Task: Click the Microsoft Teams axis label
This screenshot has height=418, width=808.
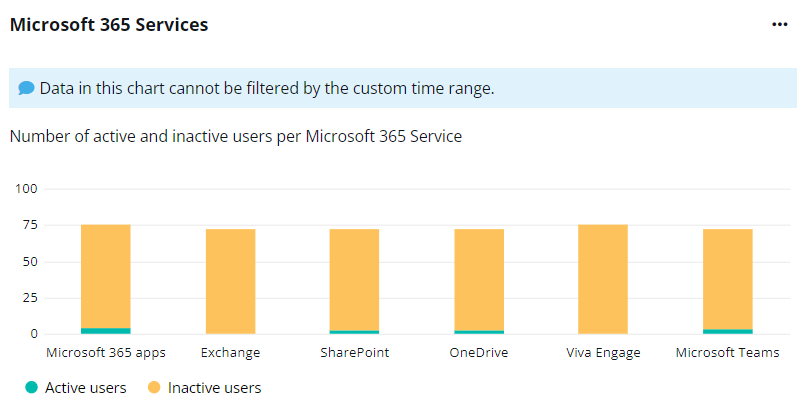Action: pos(728,353)
